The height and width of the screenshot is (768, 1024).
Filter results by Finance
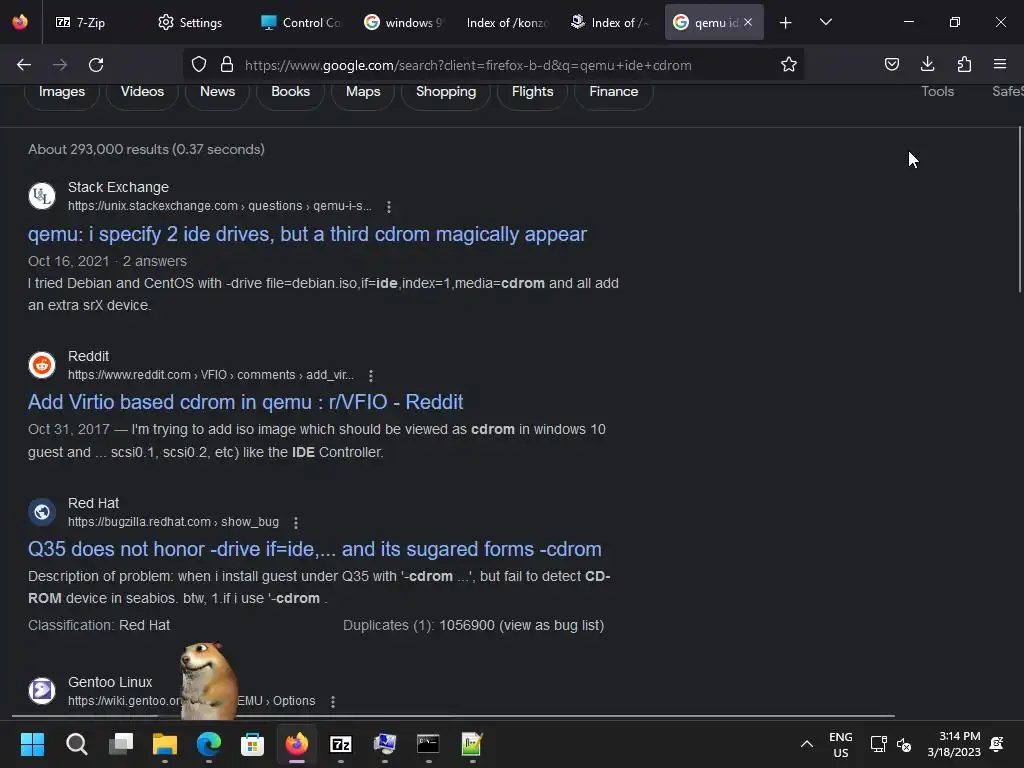[x=613, y=91]
